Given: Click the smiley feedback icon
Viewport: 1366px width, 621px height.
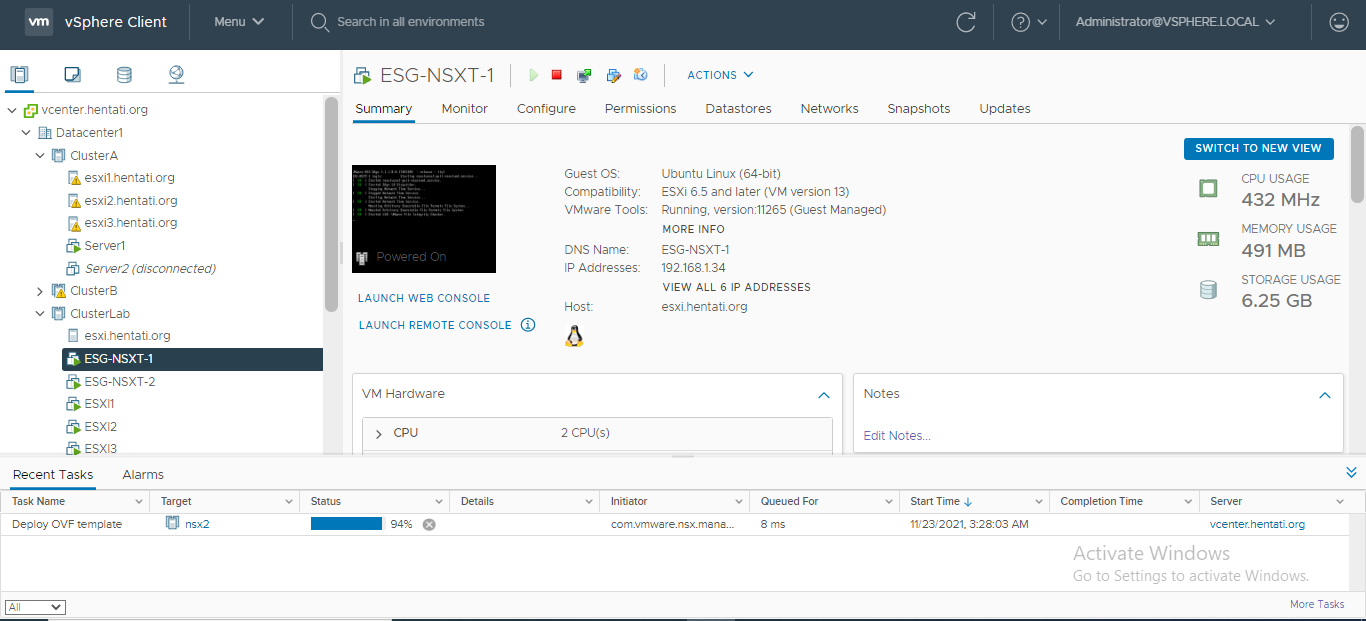Looking at the screenshot, I should tap(1338, 22).
